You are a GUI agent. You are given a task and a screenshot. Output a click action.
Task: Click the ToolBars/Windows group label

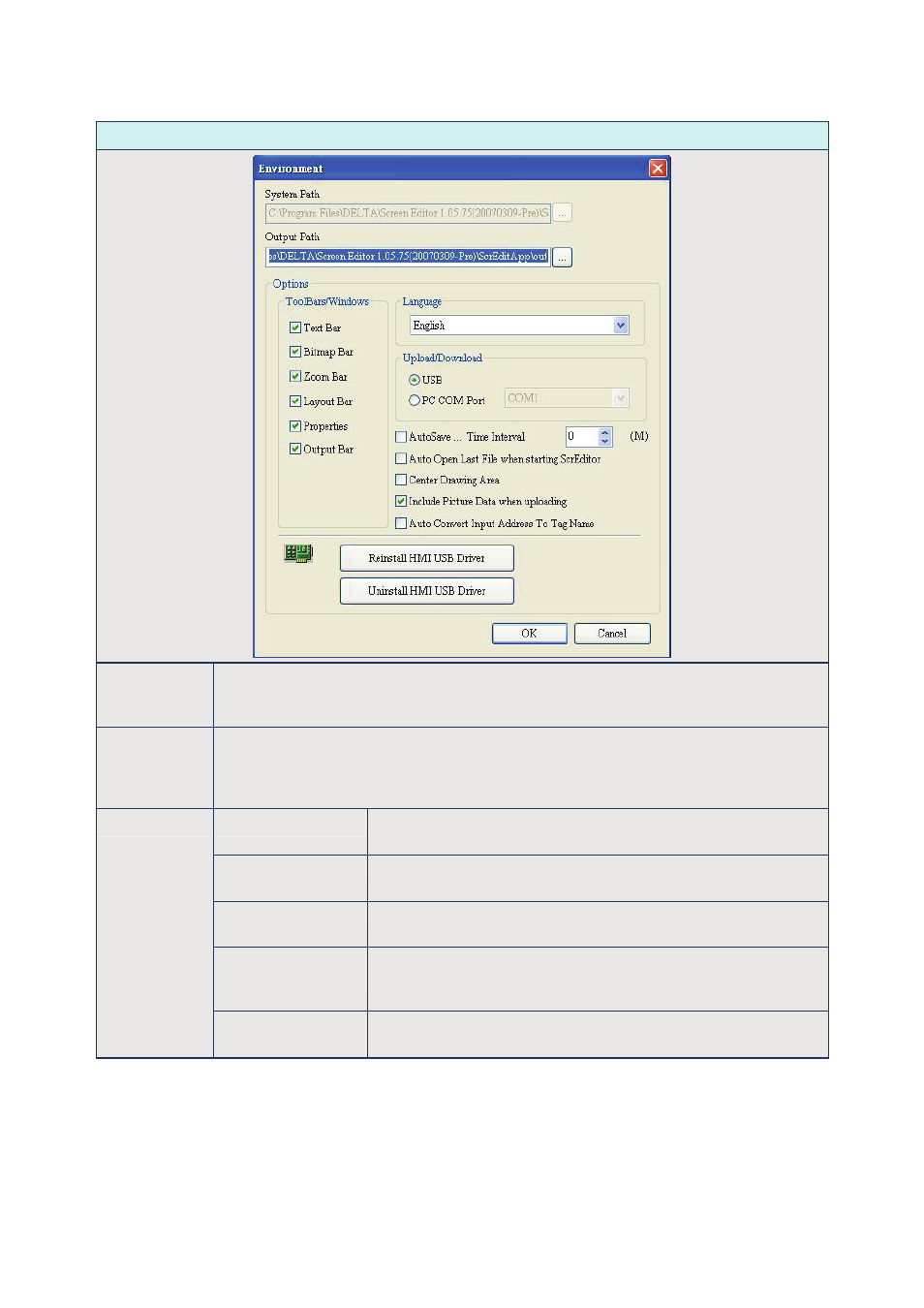[327, 301]
